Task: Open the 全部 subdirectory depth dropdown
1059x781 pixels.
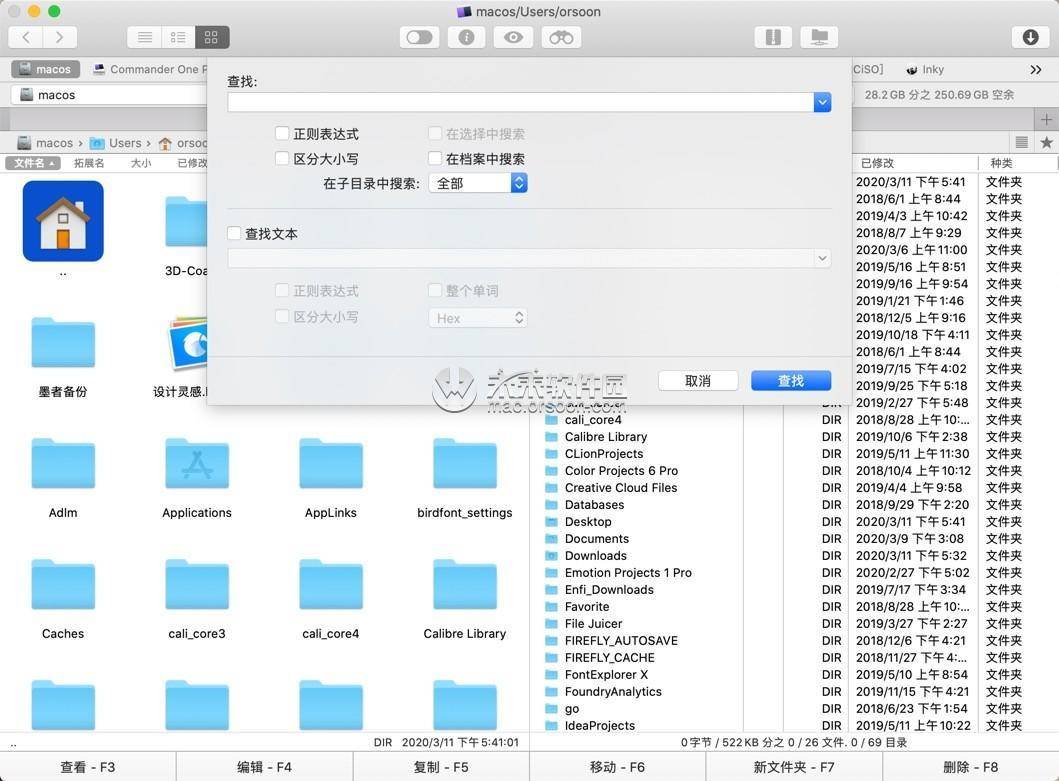Action: point(478,183)
